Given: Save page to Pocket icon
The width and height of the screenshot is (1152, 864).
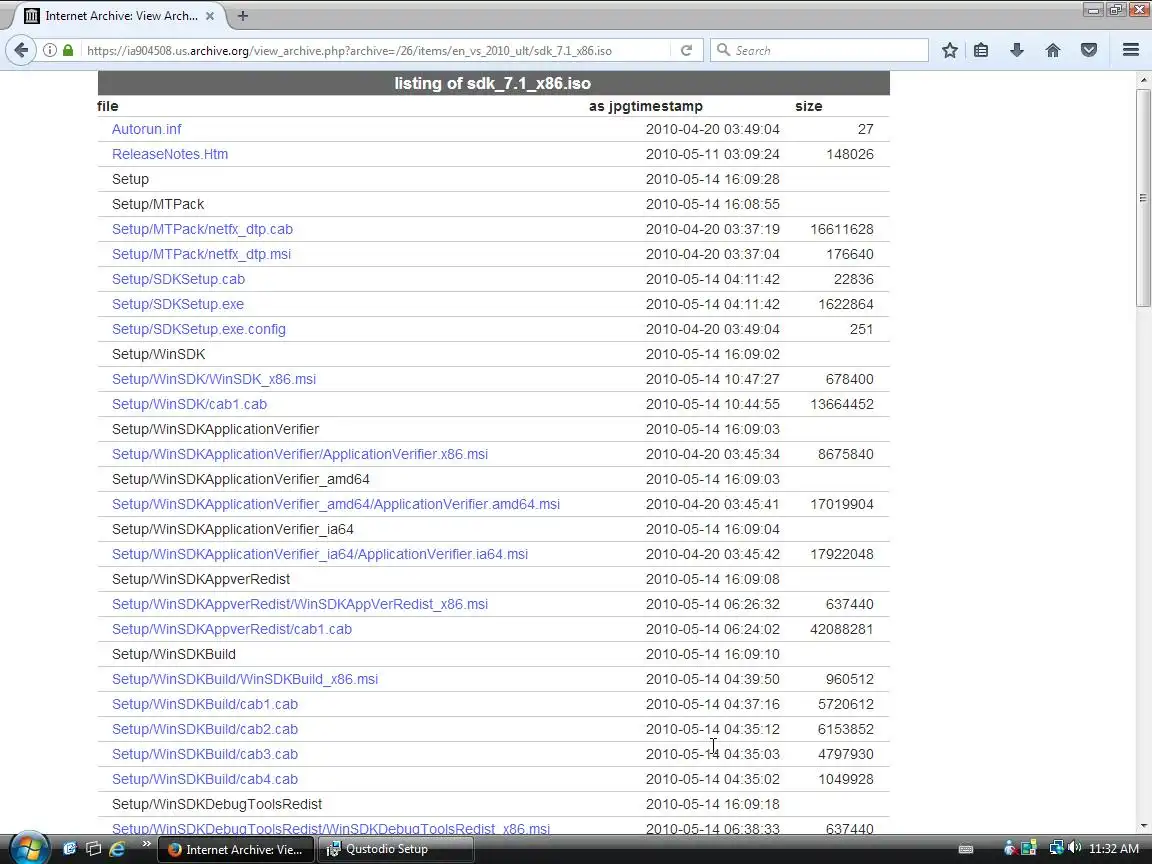Looking at the screenshot, I should click(1089, 50).
